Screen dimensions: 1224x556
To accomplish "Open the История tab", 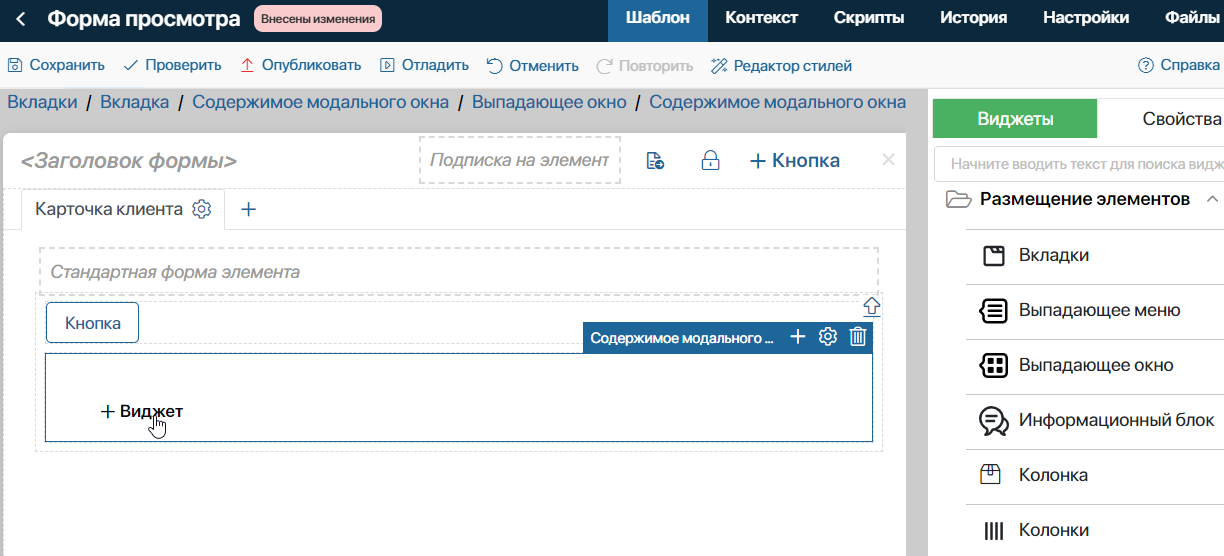I will click(x=973, y=18).
